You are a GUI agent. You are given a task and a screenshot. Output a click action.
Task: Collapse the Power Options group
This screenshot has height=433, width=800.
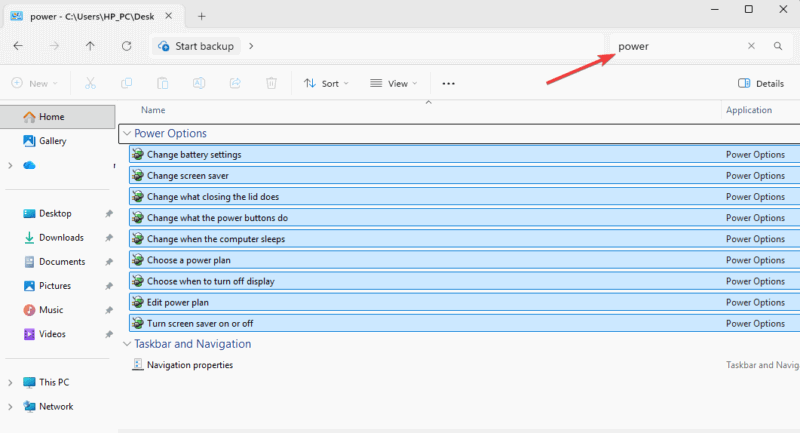[125, 133]
